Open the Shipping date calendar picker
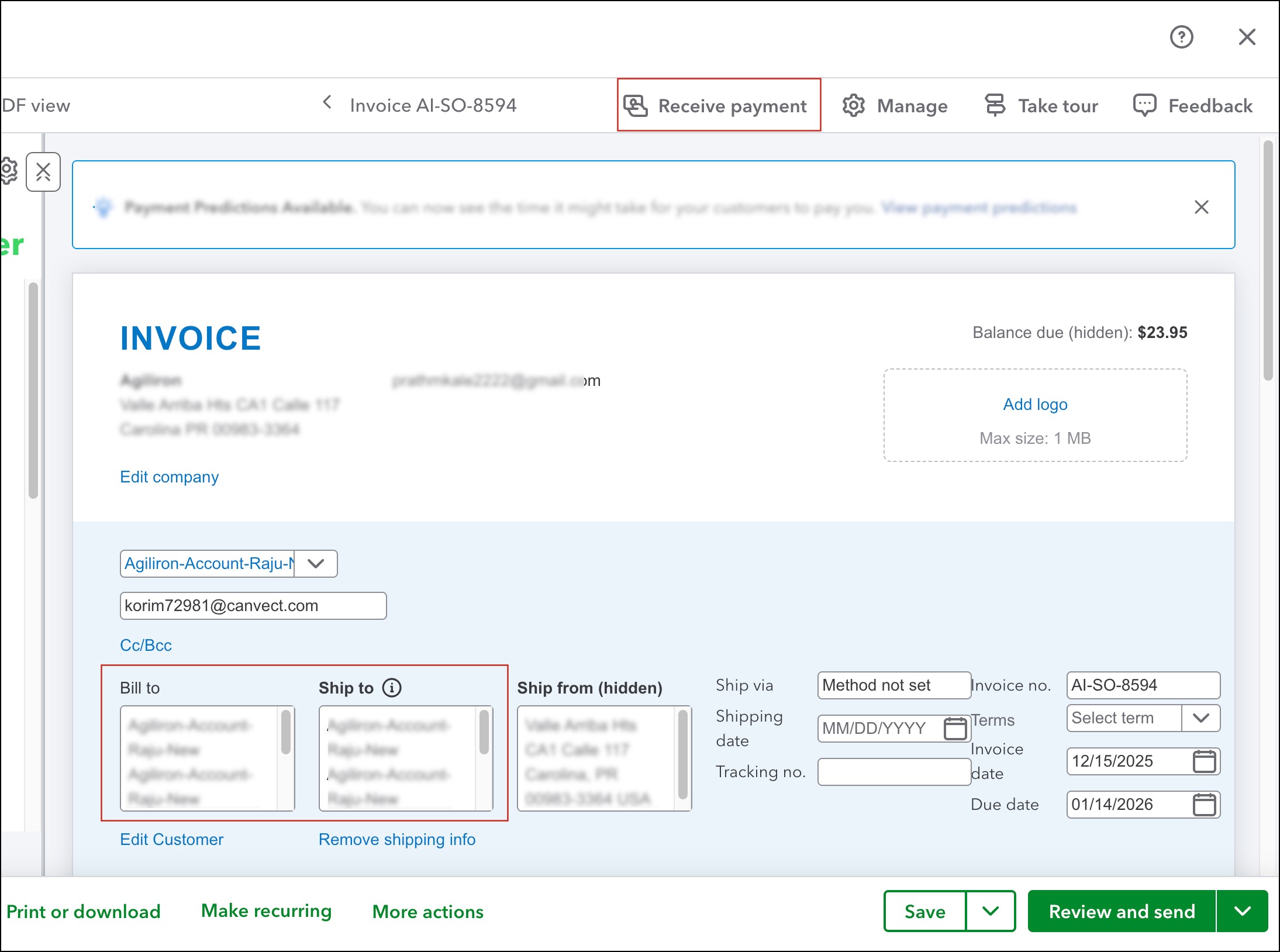Screen dimensions: 1280x952 coord(955,729)
